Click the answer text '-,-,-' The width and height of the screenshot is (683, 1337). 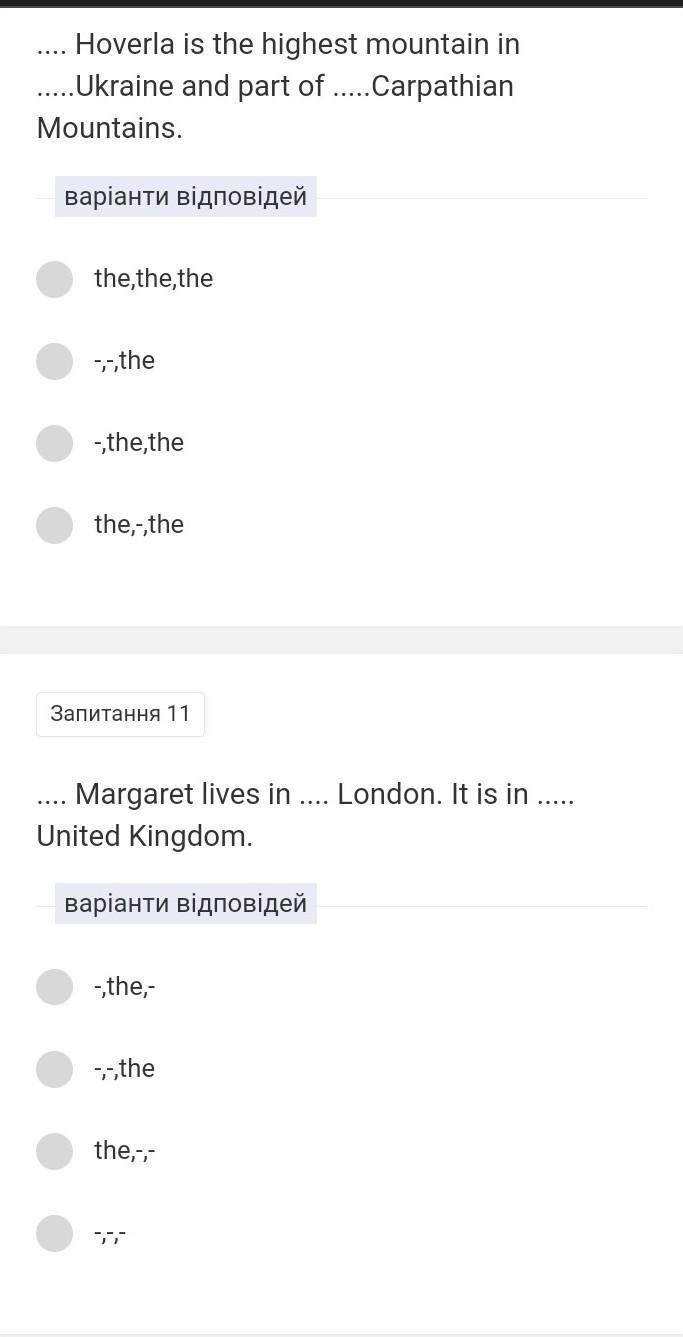(110, 1234)
